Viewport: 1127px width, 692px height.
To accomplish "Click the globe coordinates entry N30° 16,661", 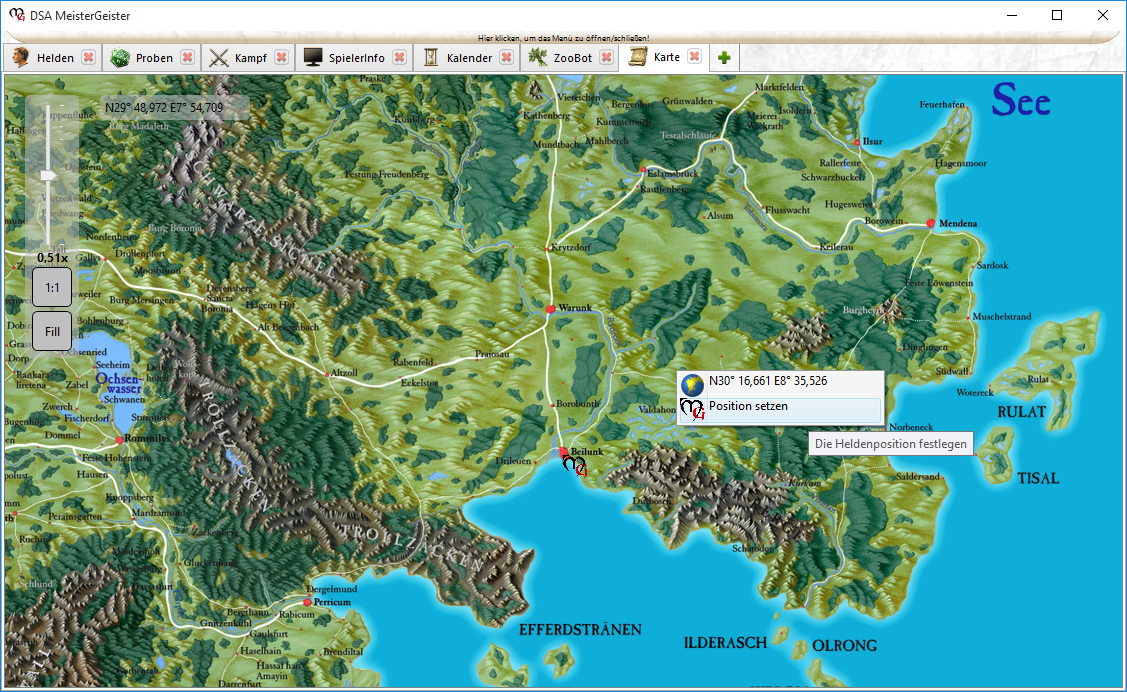I will click(x=780, y=382).
